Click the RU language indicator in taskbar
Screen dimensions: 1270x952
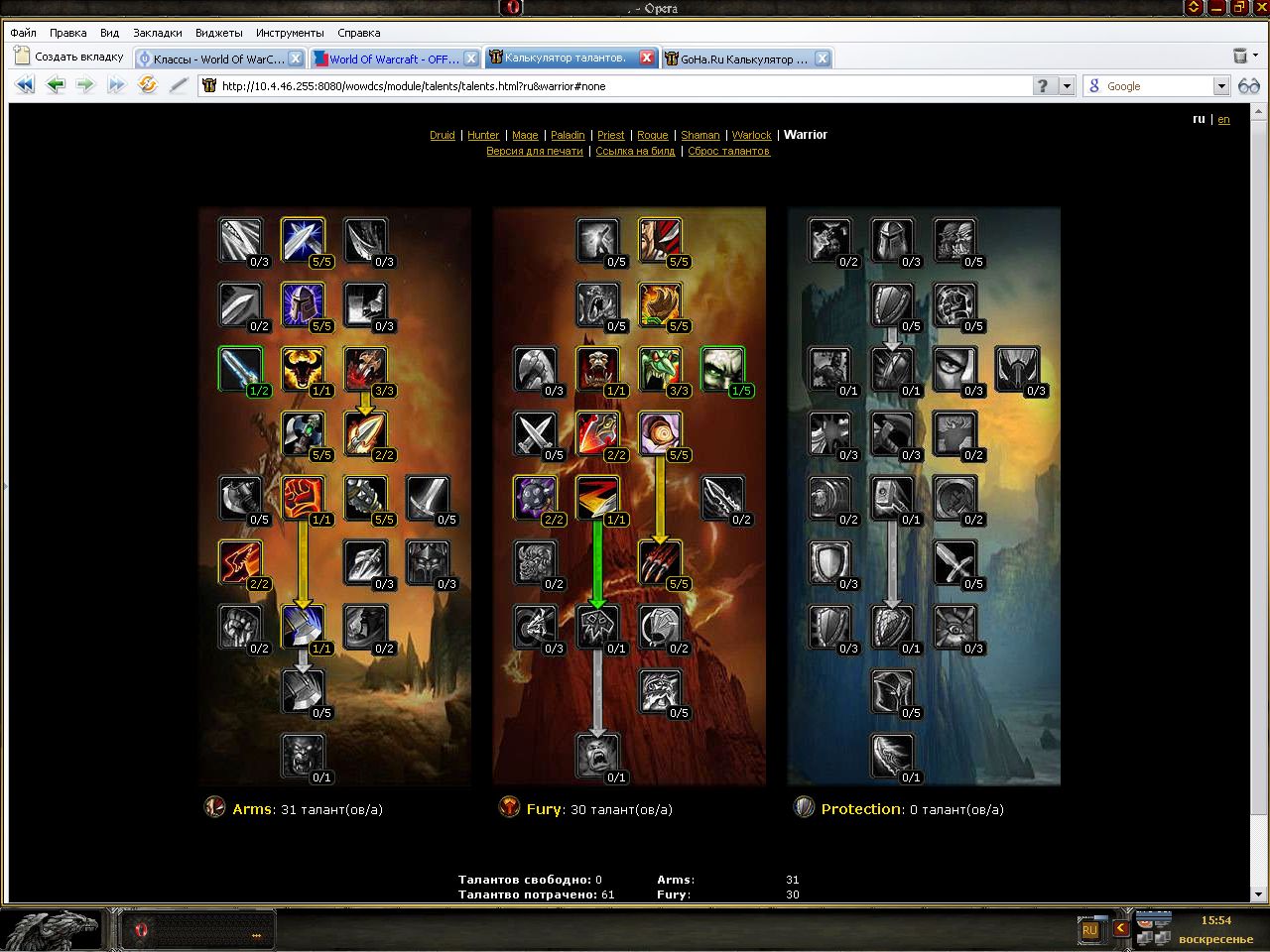coord(1089,930)
